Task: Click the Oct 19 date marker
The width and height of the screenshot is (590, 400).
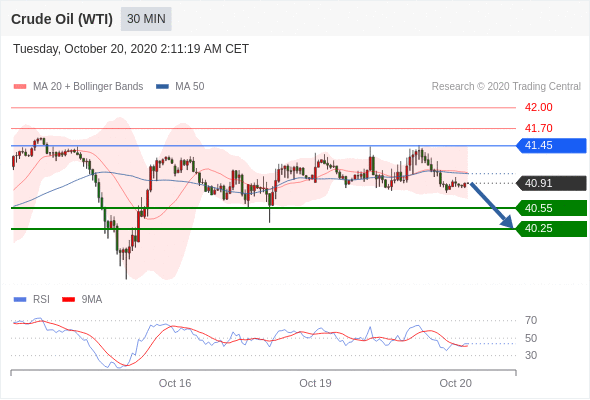Action: pos(315,383)
